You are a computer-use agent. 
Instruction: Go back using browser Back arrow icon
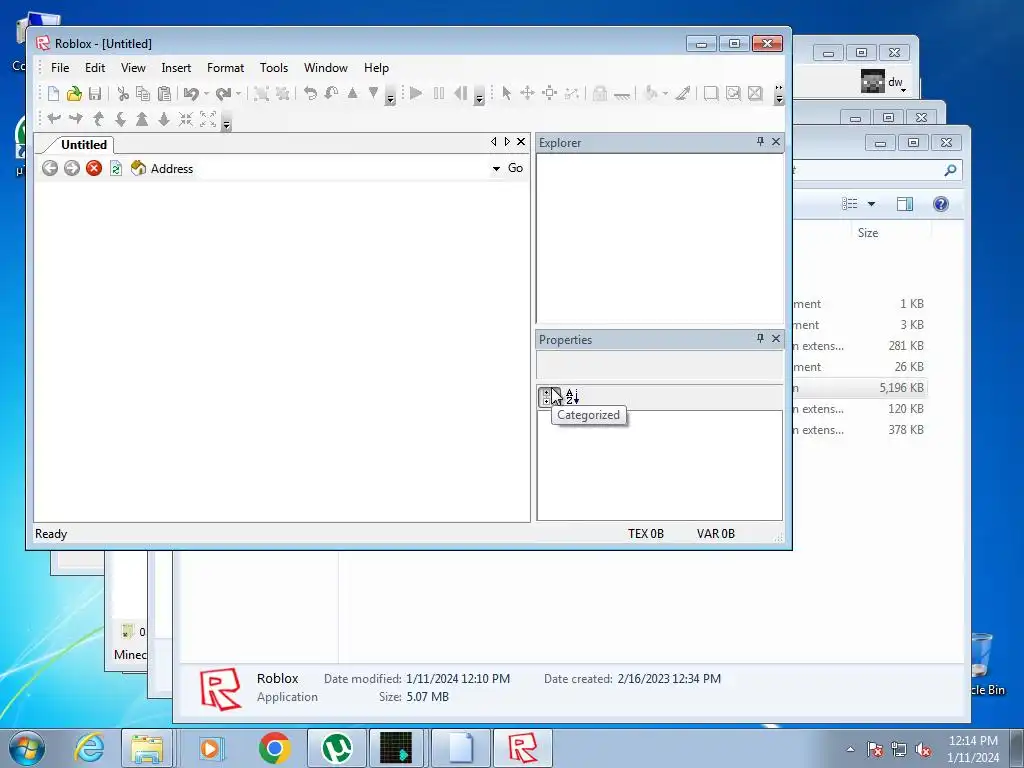point(50,168)
